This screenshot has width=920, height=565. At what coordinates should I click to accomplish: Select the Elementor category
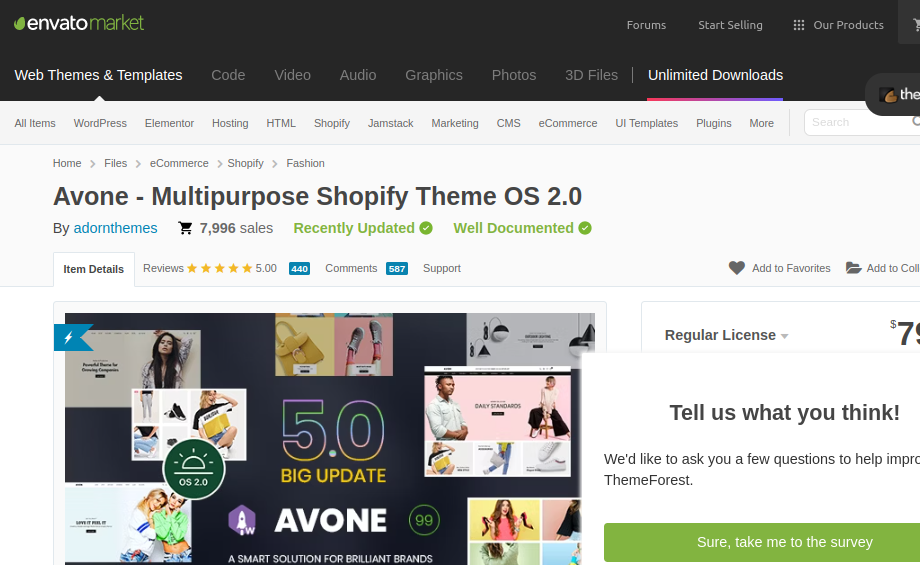[169, 123]
